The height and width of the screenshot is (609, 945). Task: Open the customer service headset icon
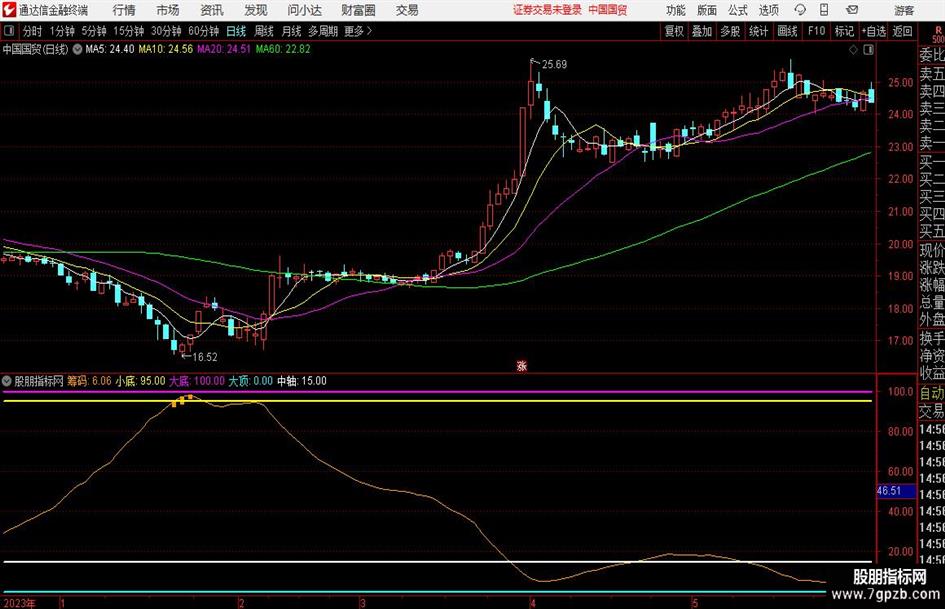pos(800,10)
